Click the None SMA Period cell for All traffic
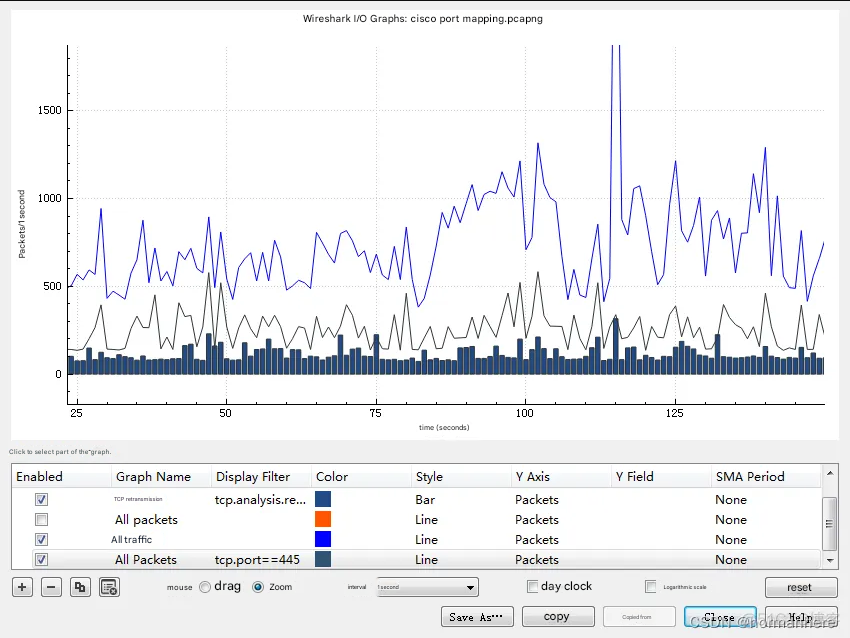 731,539
